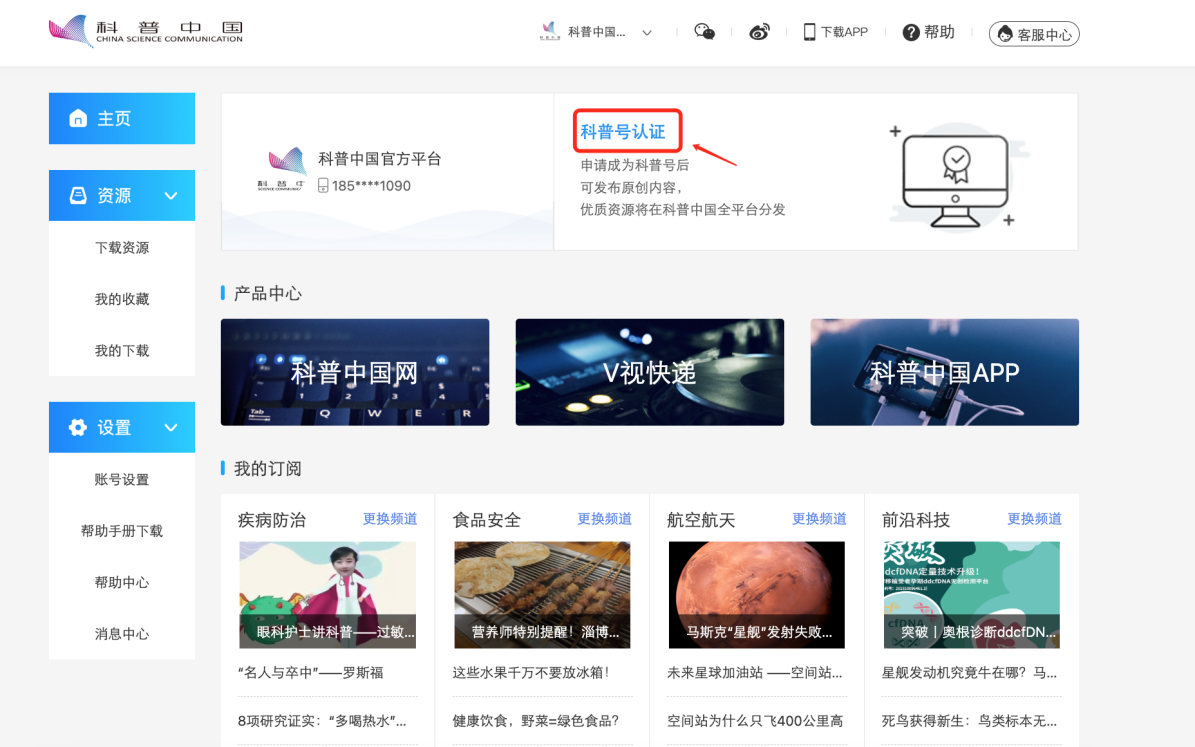1195x747 pixels.
Task: Click the home icon beside 主页
Action: [78, 118]
